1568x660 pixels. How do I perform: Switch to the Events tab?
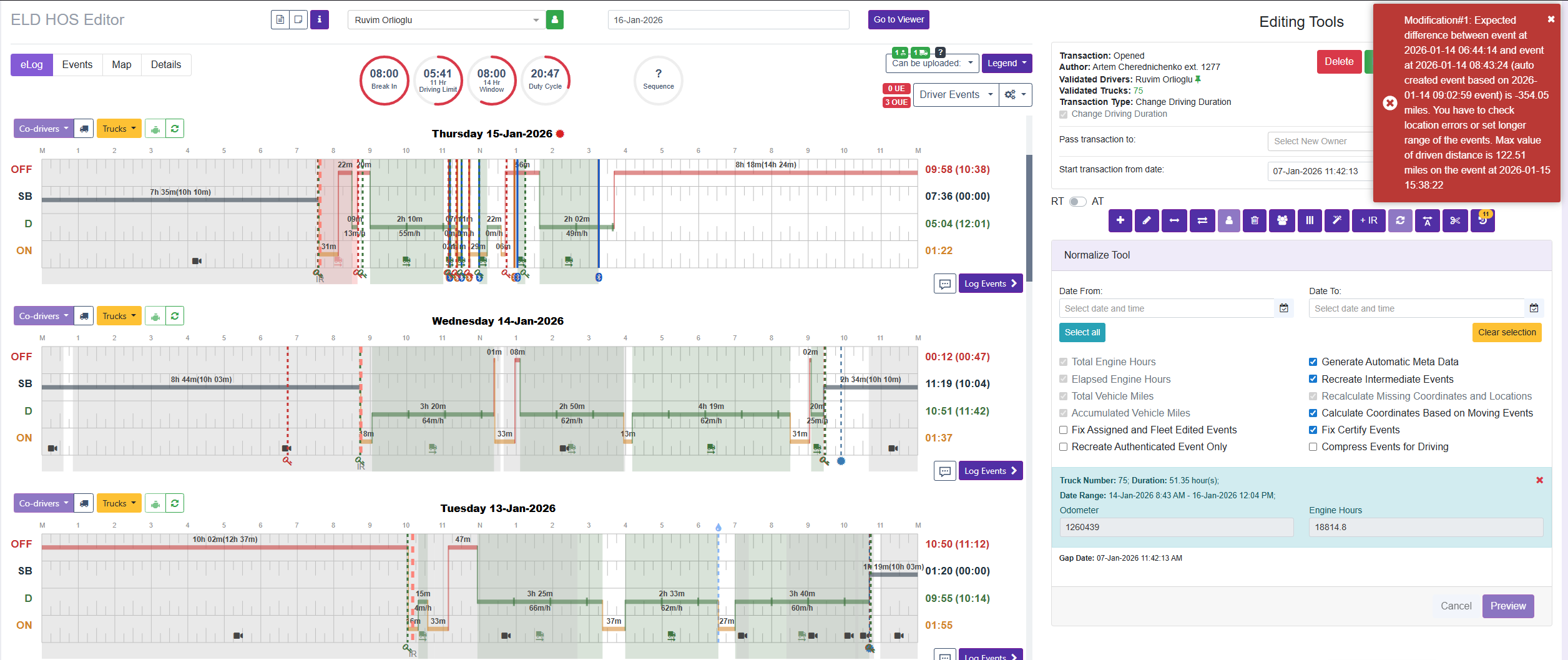pos(77,65)
